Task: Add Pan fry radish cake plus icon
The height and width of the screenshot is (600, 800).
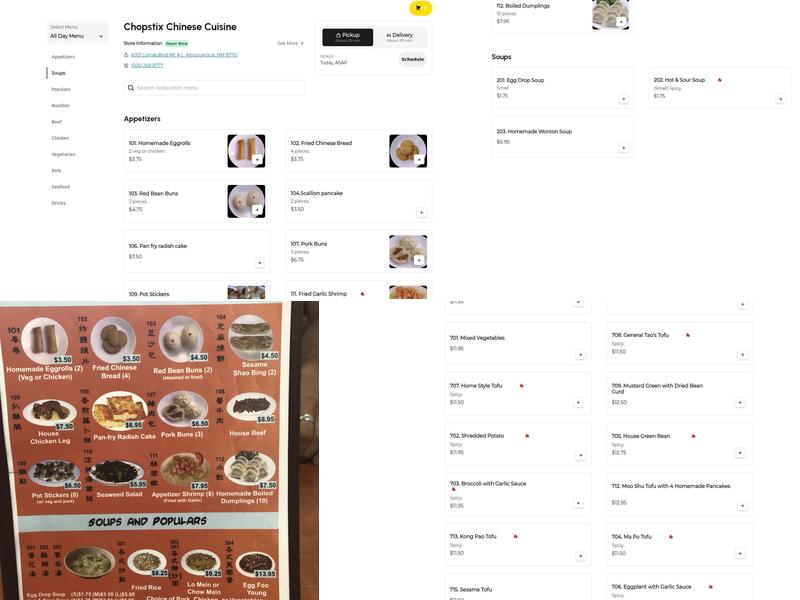Action: point(260,263)
